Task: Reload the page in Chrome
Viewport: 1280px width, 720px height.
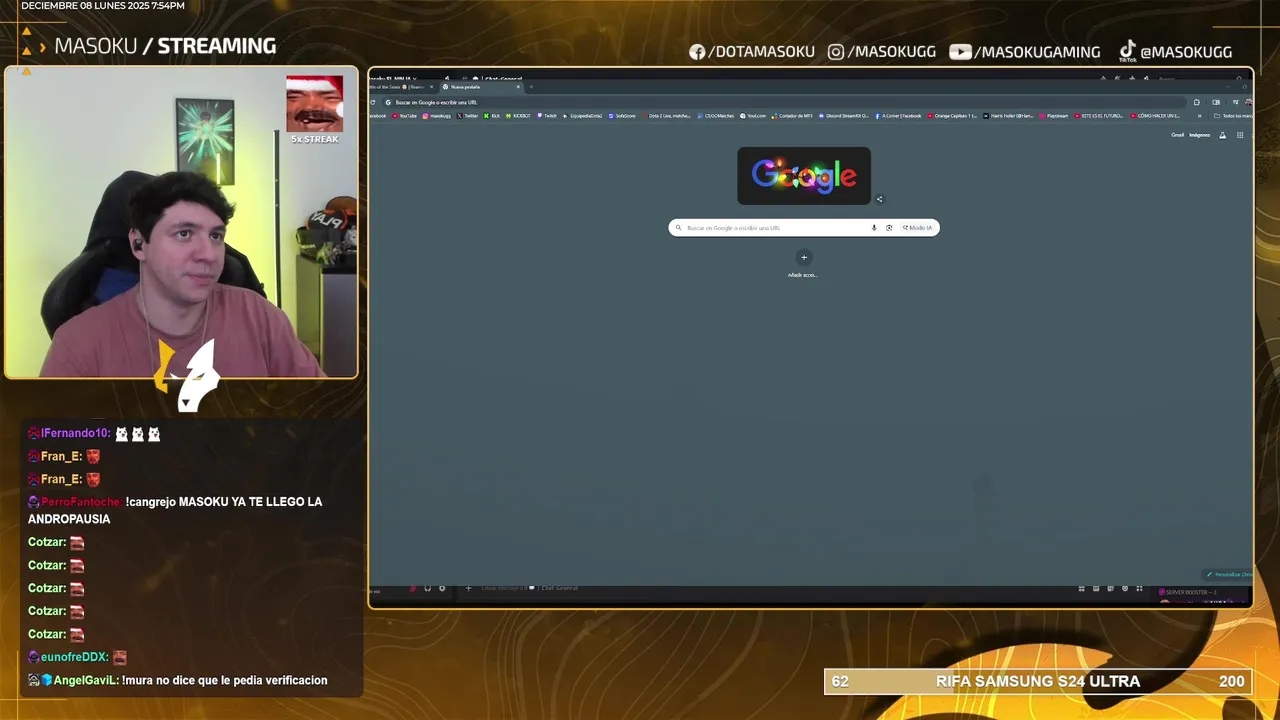Action: (373, 102)
